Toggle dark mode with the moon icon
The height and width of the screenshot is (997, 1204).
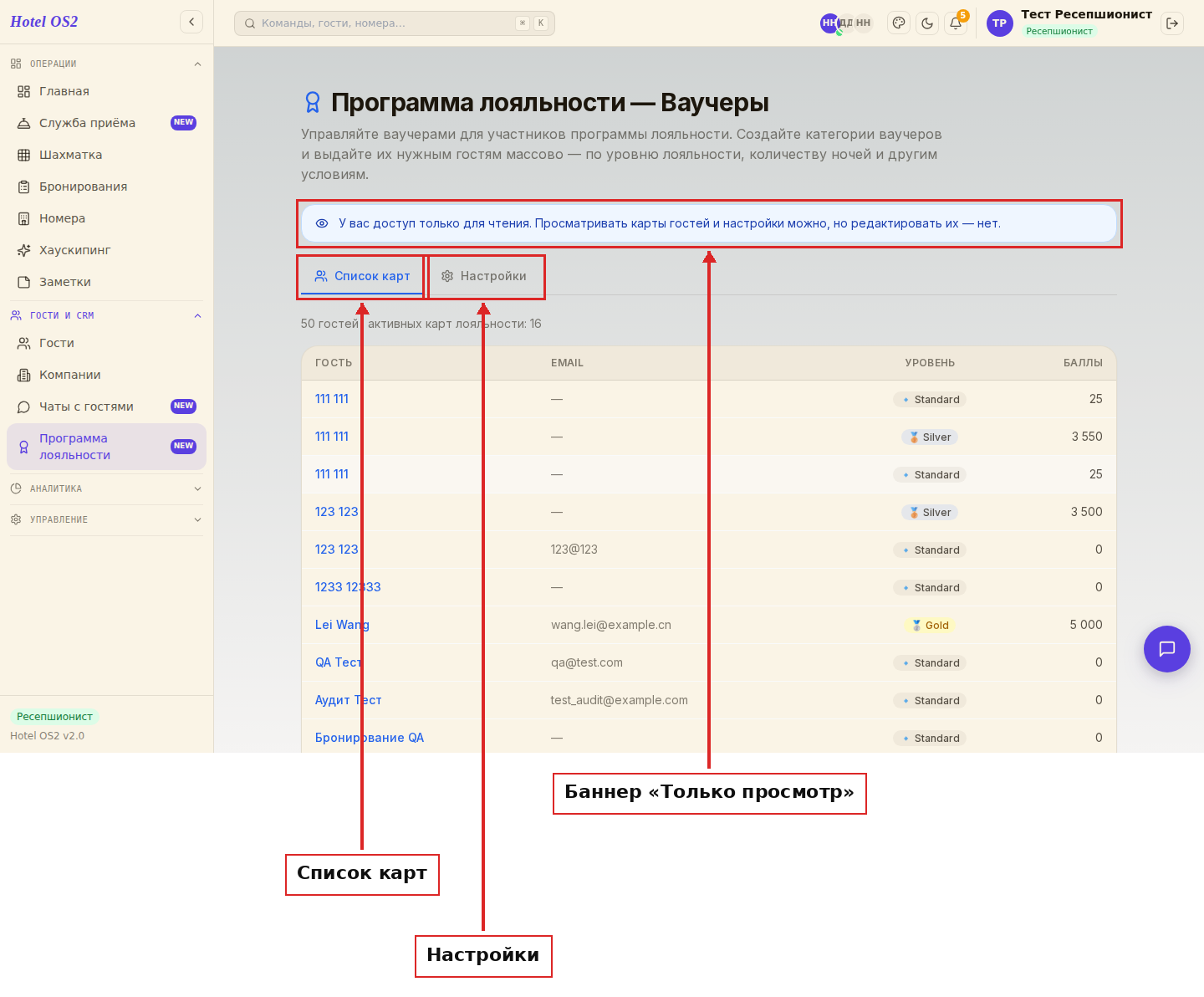click(927, 23)
